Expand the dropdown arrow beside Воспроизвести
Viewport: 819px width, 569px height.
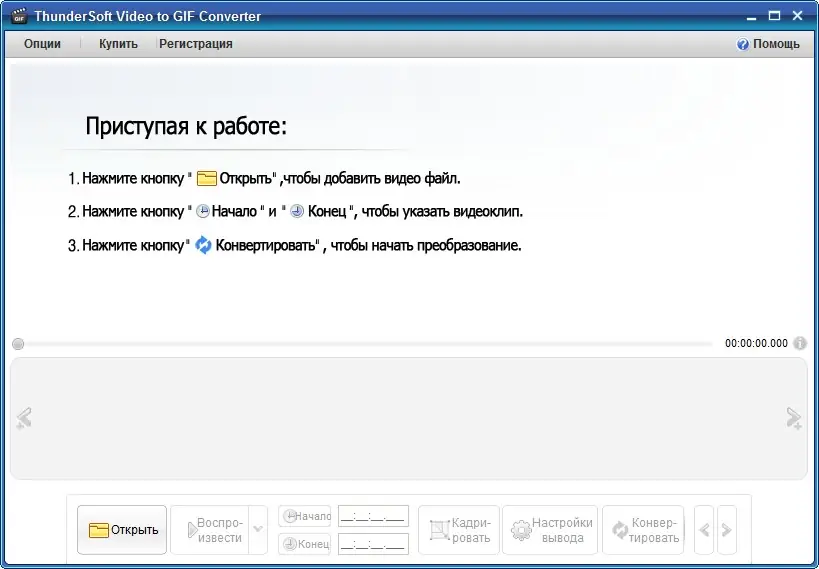point(258,529)
